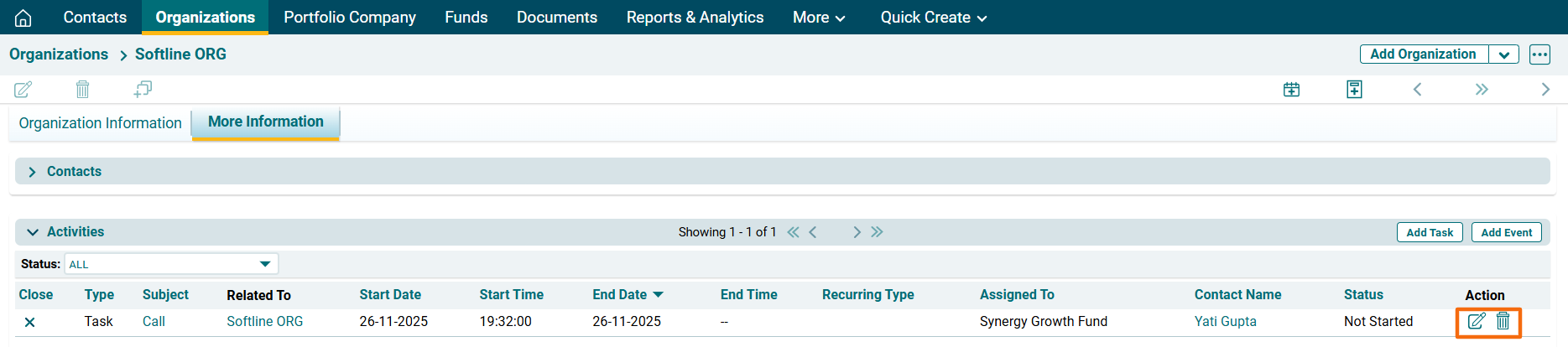
Task: Delete the Call task row
Action: pos(1503,321)
